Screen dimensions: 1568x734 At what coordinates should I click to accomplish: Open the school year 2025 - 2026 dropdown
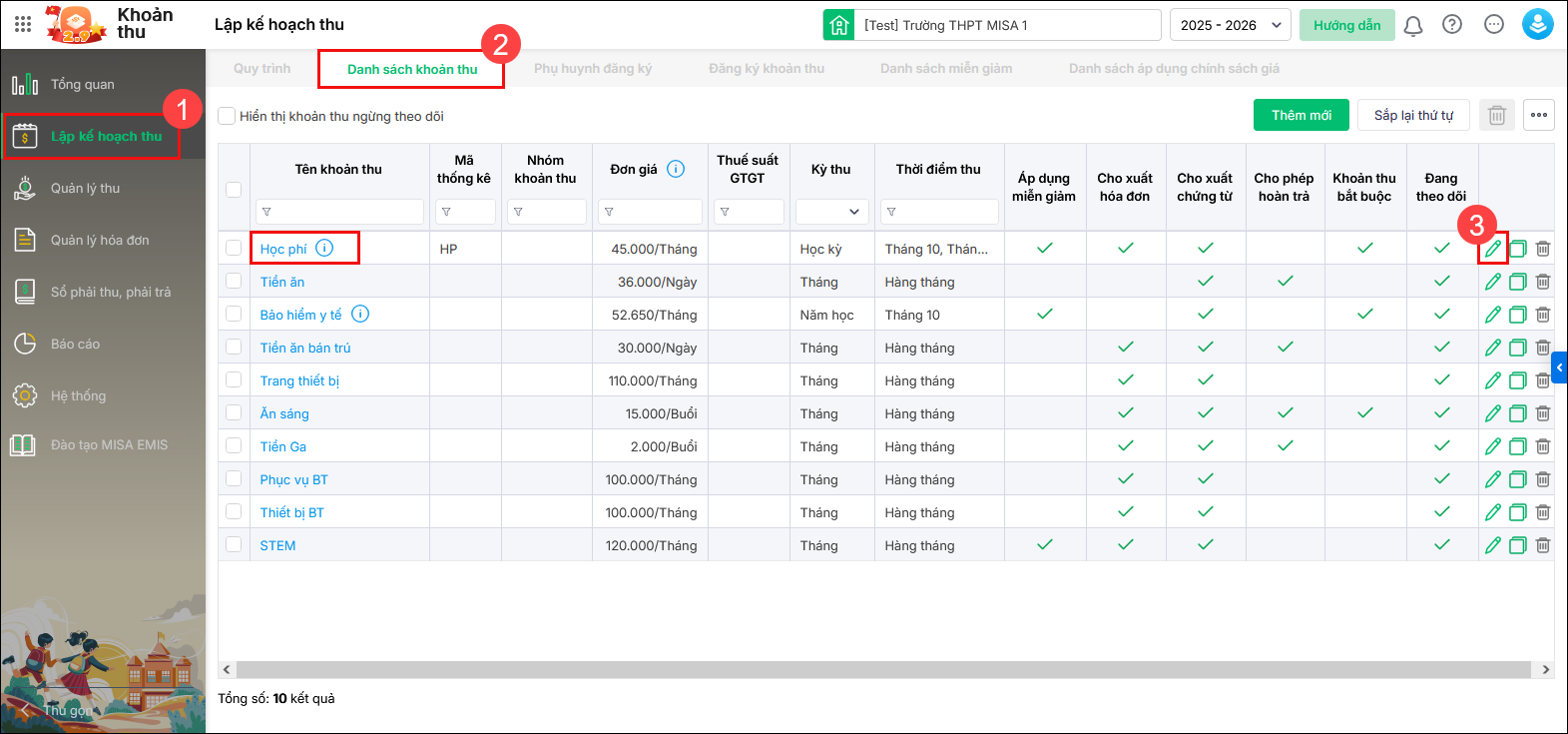click(x=1230, y=25)
